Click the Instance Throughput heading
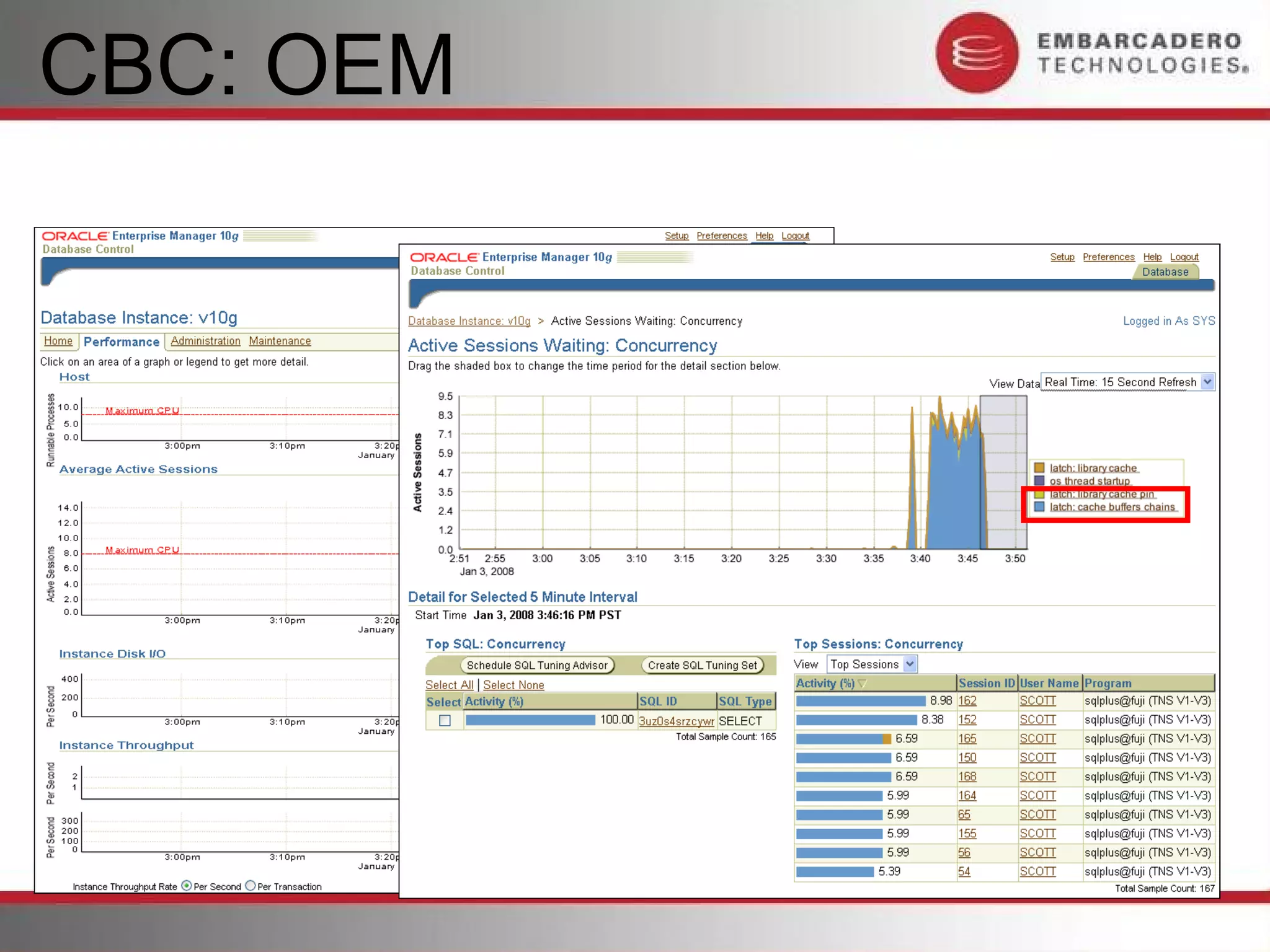The width and height of the screenshot is (1270, 952). tap(127, 745)
